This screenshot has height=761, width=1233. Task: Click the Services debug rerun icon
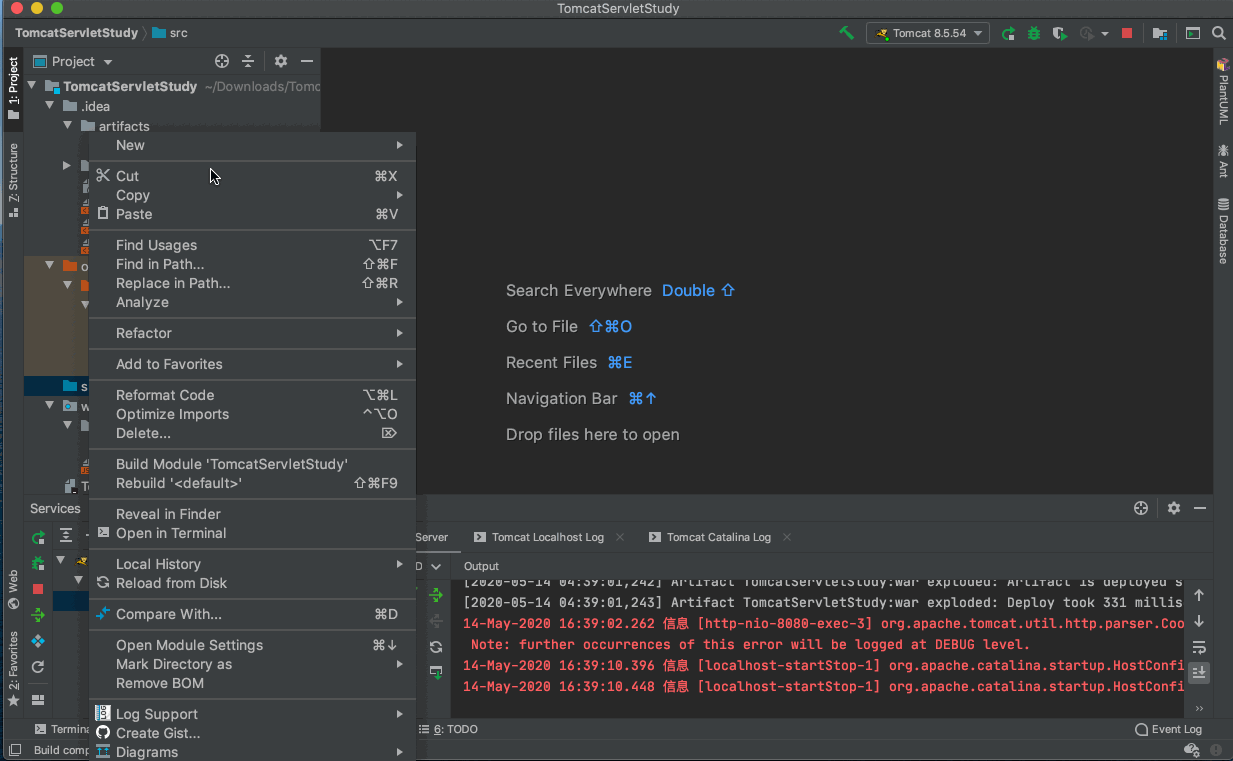(x=38, y=564)
